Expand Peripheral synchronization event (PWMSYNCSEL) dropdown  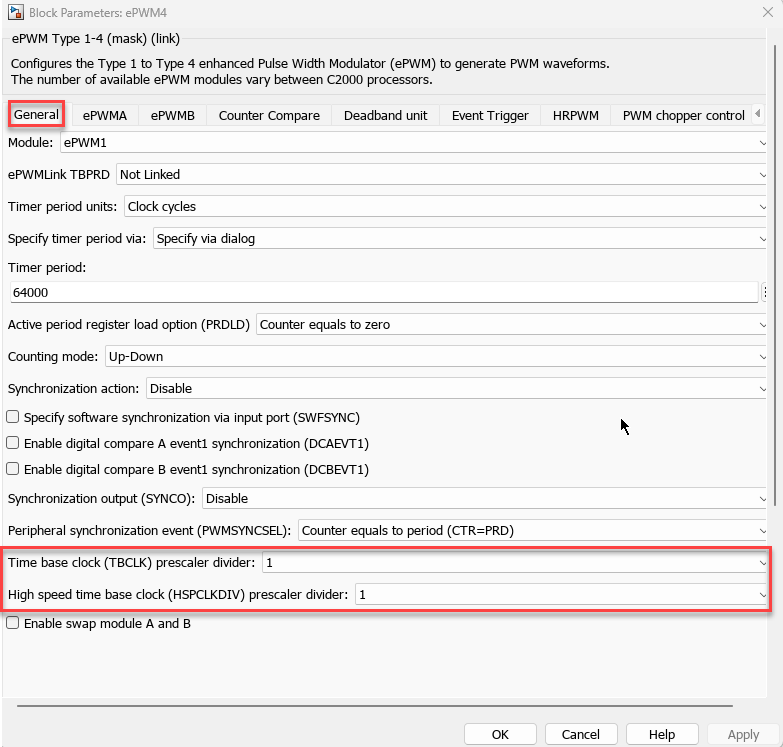(x=532, y=530)
